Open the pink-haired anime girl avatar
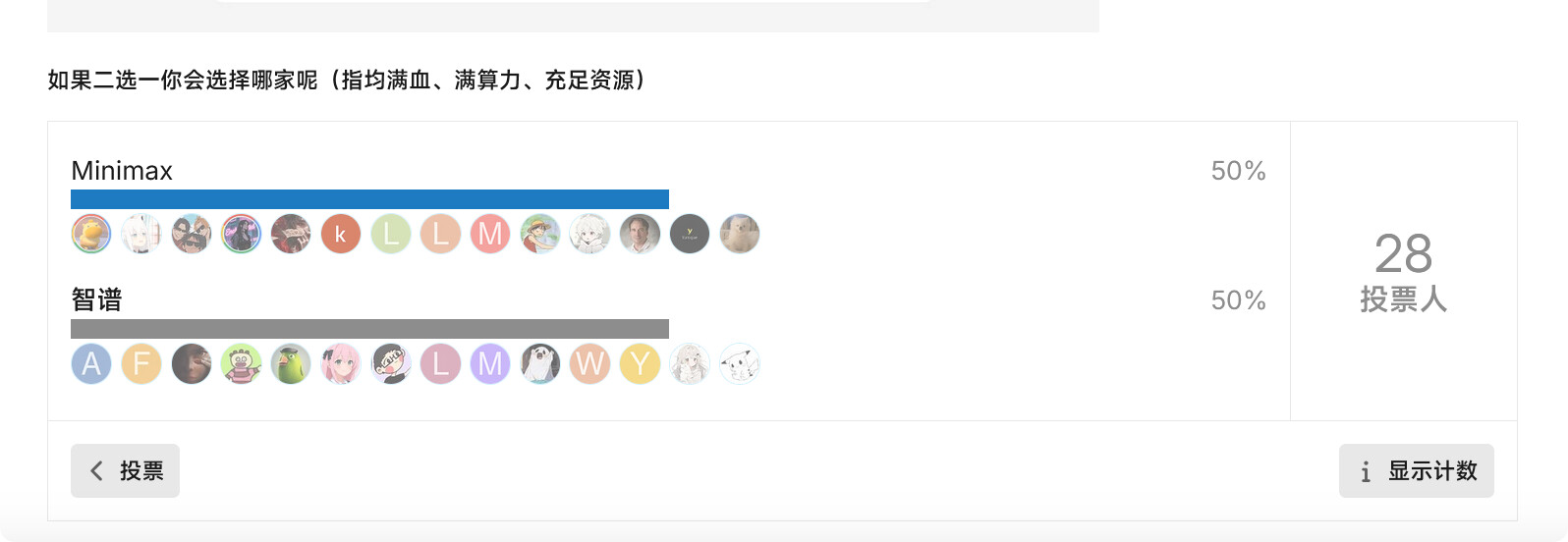The height and width of the screenshot is (542, 1568). (x=341, y=364)
